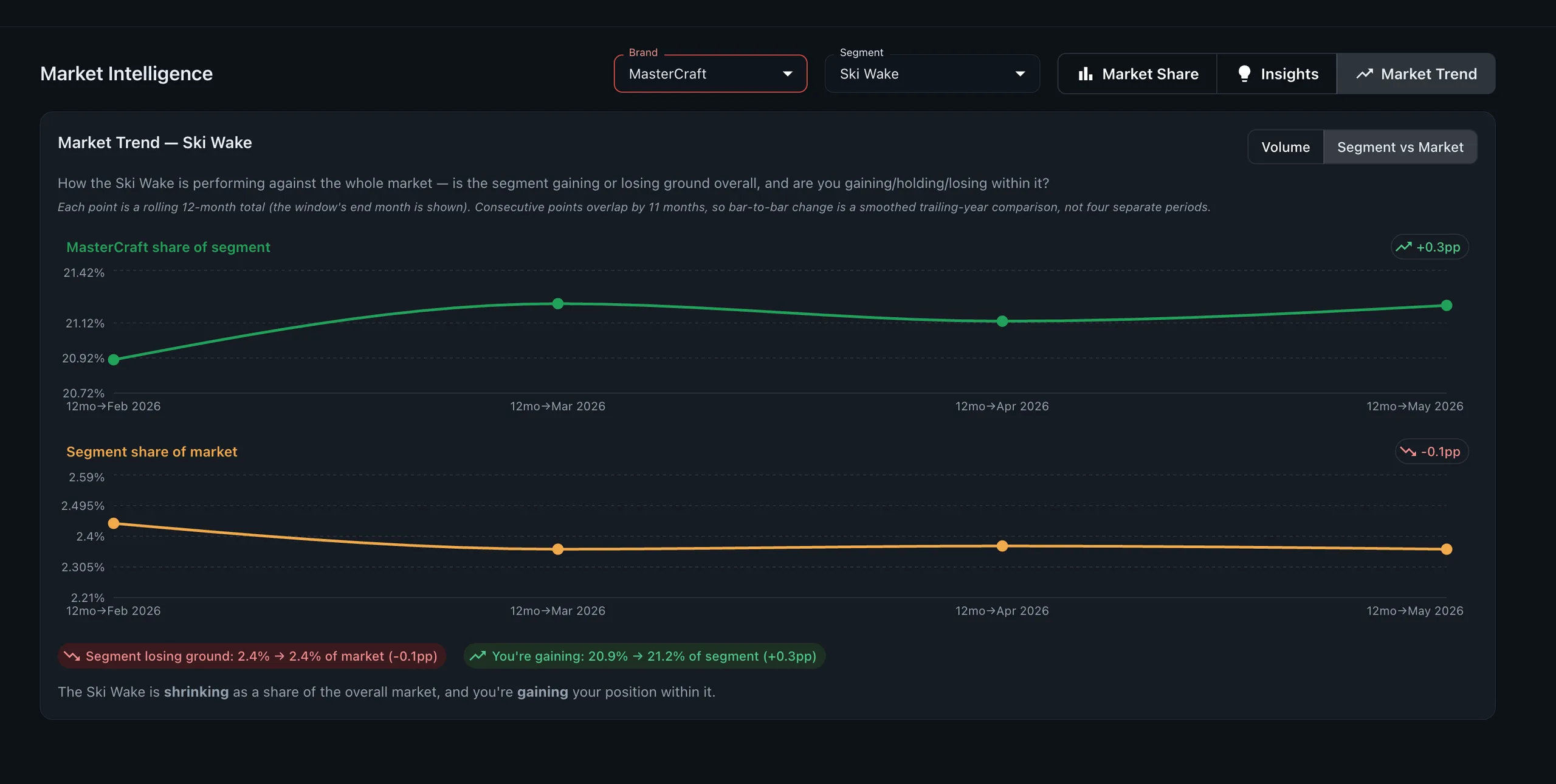1556x784 pixels.
Task: Select the Segment vs Market view
Action: 1400,146
